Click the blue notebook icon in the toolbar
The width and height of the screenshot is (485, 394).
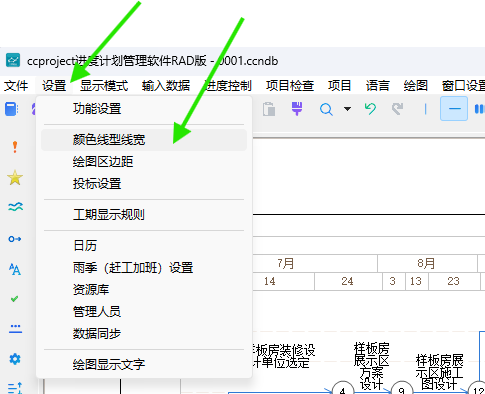click(11, 109)
